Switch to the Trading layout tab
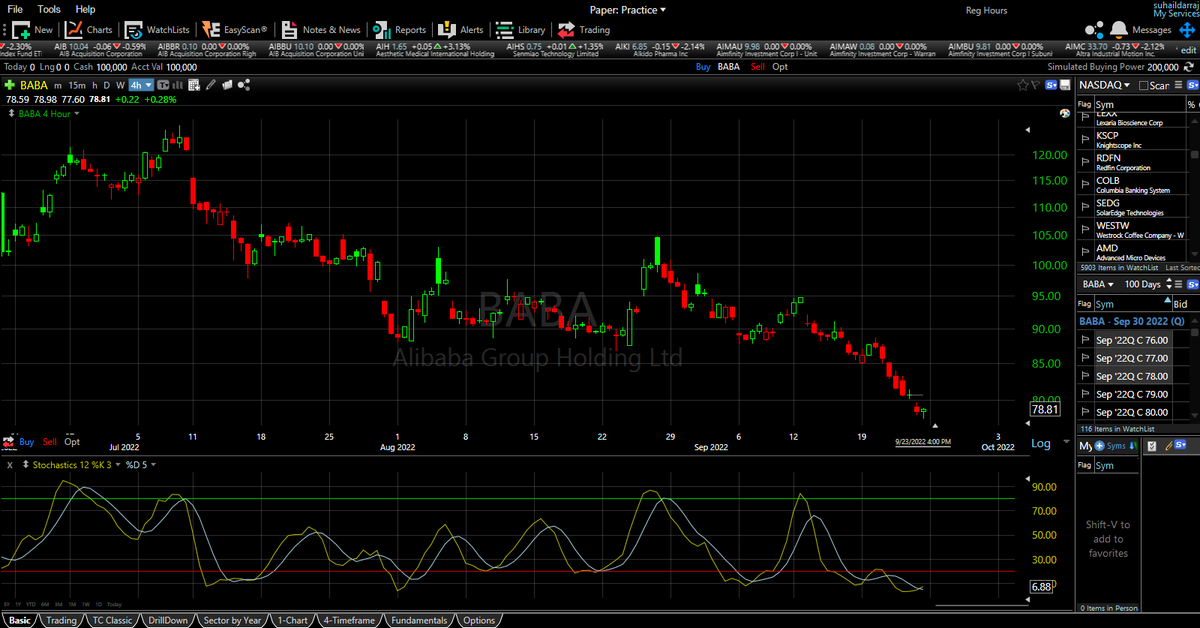The width and height of the screenshot is (1200, 628). 60,620
